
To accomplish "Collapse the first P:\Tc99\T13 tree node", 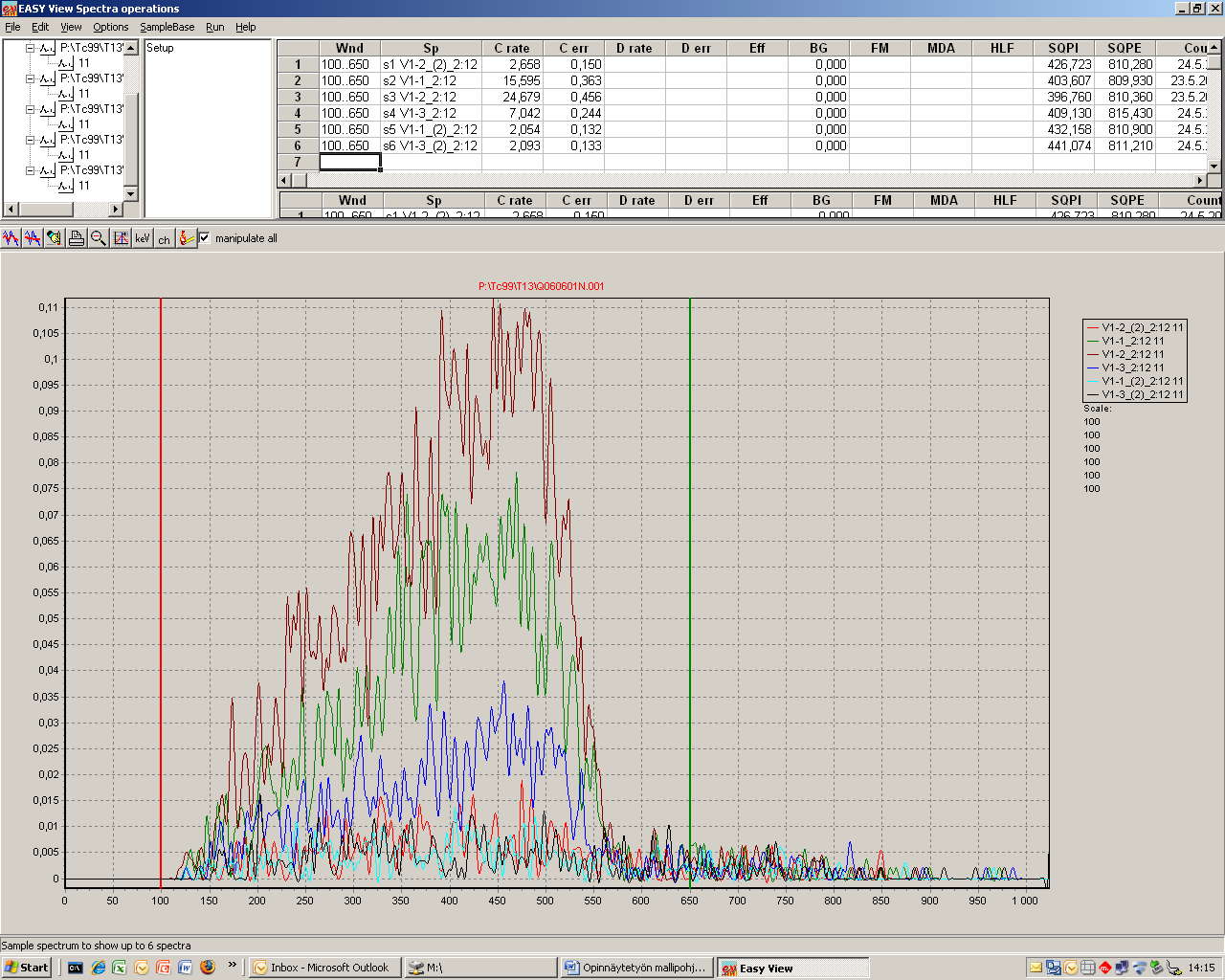I will [x=30, y=48].
